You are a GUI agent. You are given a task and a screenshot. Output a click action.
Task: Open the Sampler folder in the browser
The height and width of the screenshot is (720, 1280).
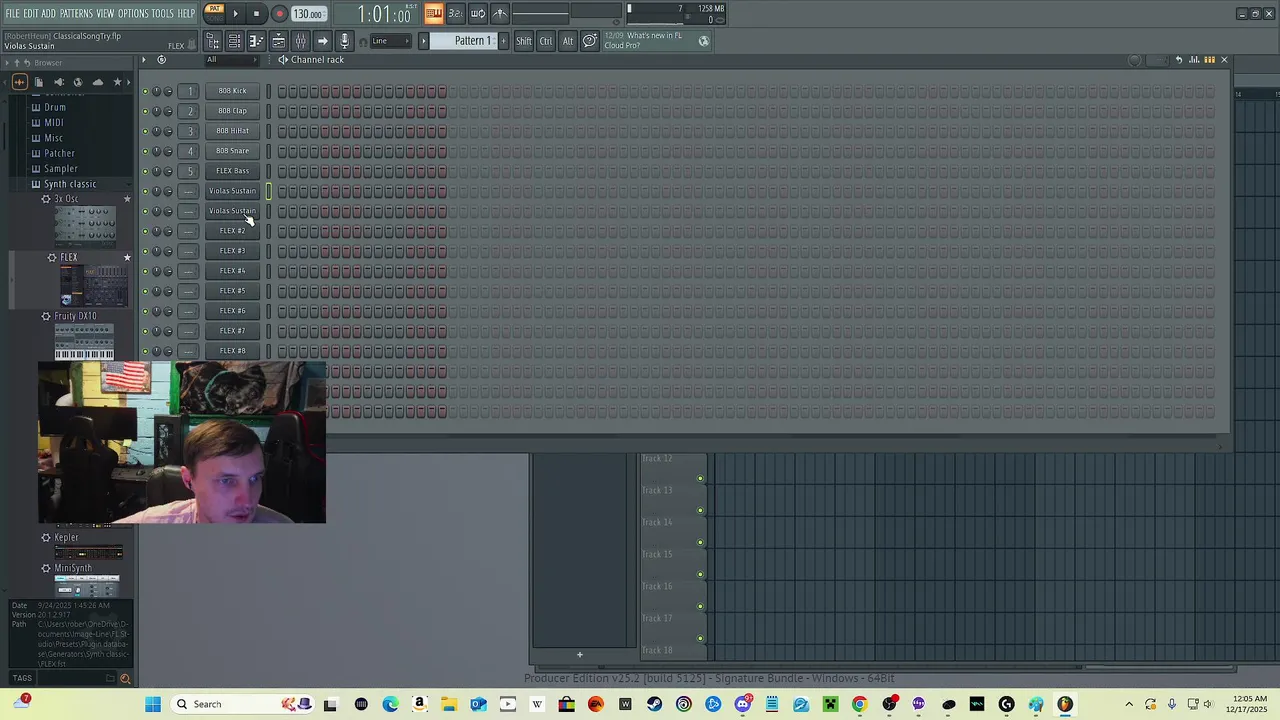click(60, 169)
